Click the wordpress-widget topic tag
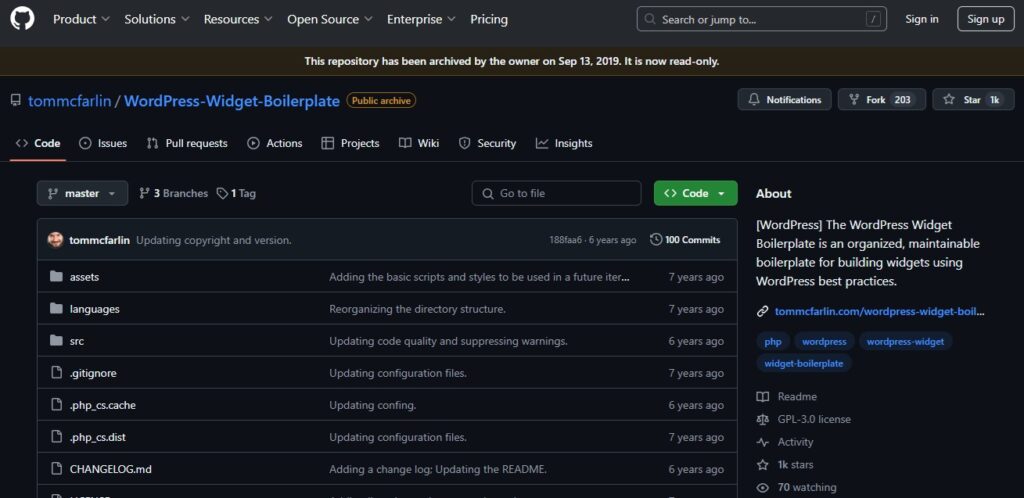 (x=905, y=341)
